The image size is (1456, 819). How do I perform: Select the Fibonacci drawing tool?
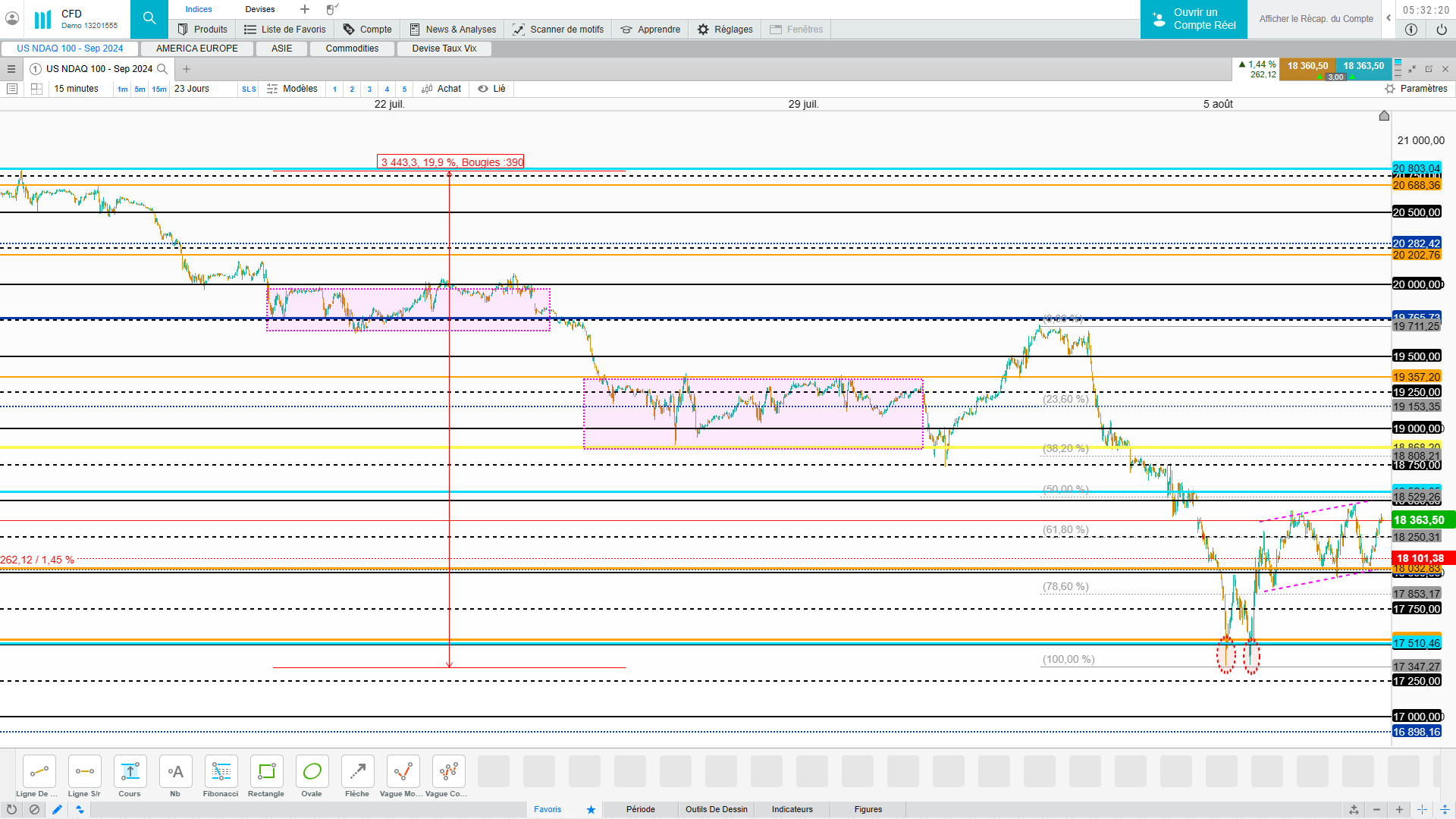tap(221, 772)
